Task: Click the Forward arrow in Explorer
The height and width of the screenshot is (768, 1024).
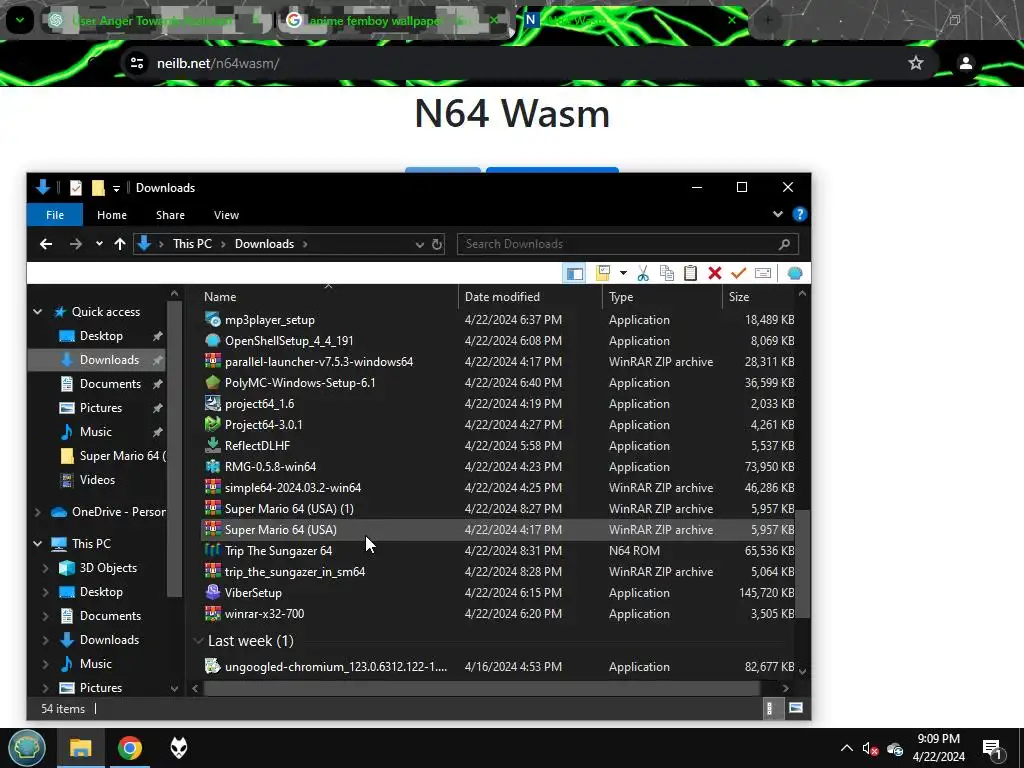Action: [76, 244]
